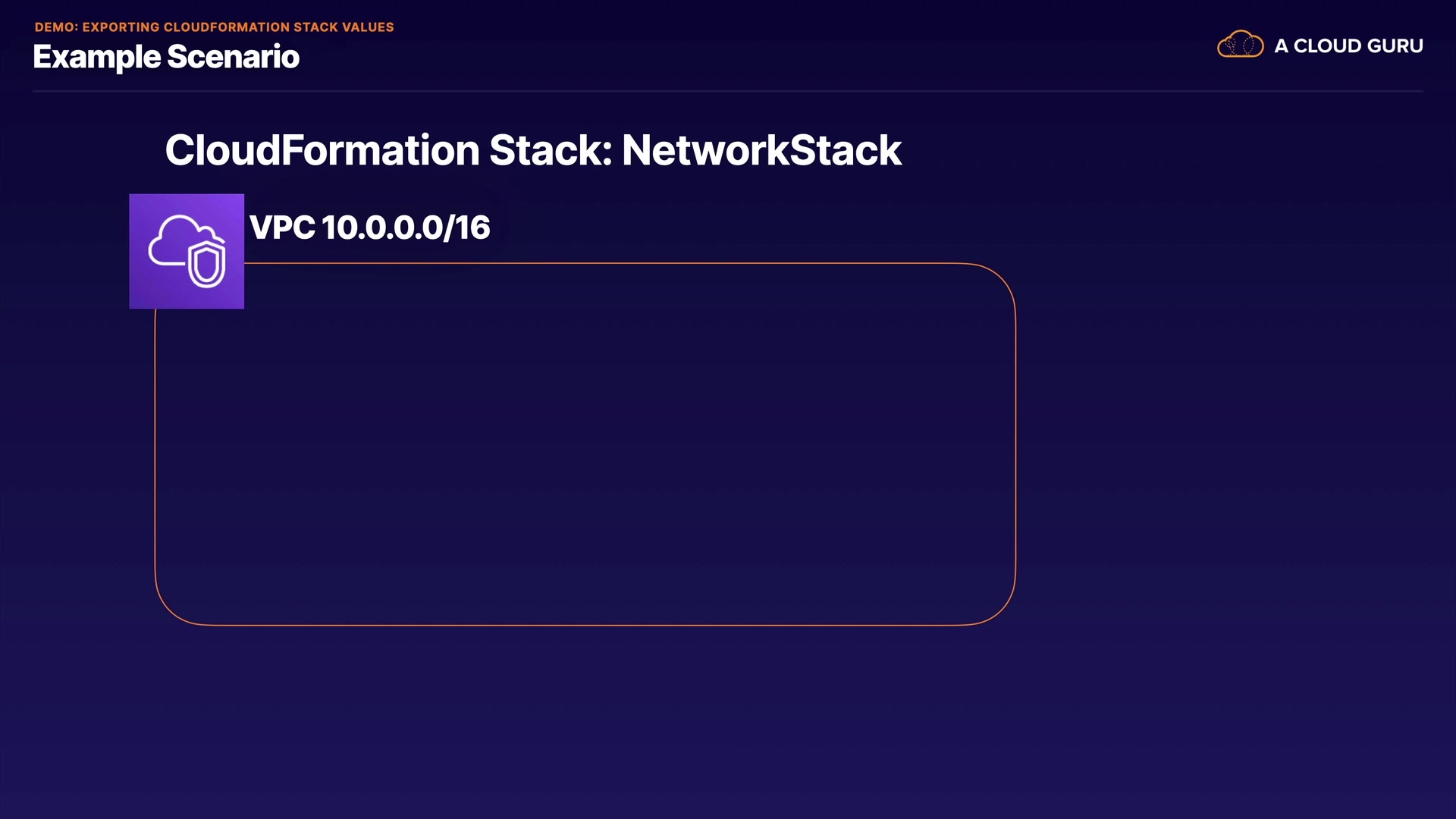Viewport: 1456px width, 819px height.
Task: Click the word NetworkStack in heading
Action: click(x=761, y=150)
